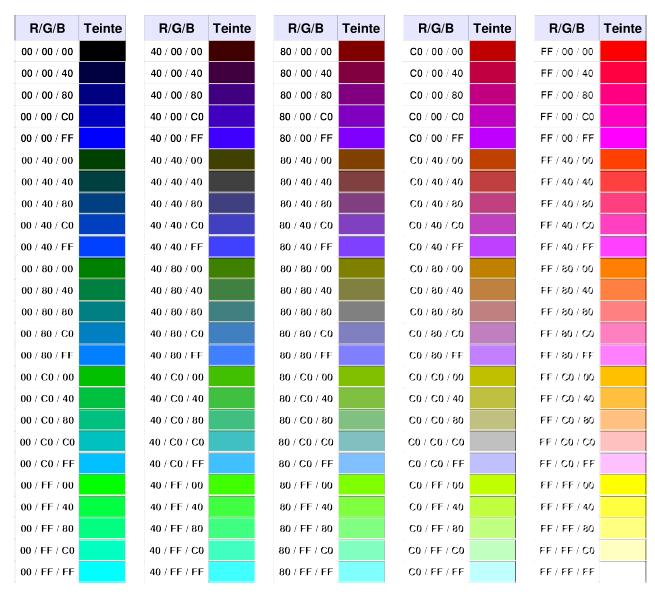655x604 pixels.
Task: Click the gray swatch for 80 / 80 / 80
Action: coord(362,311)
